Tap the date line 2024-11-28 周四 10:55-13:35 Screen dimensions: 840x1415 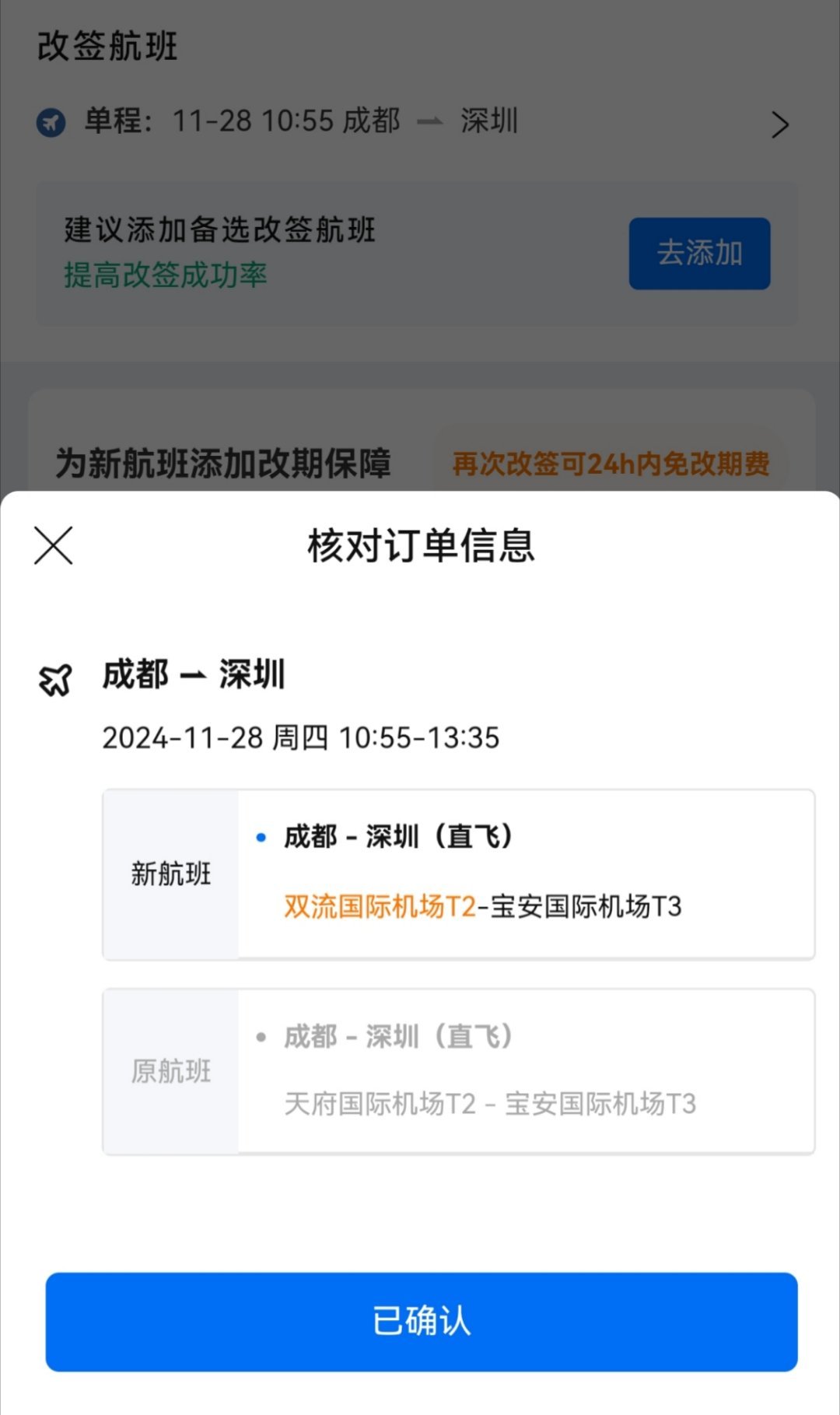coord(301,737)
